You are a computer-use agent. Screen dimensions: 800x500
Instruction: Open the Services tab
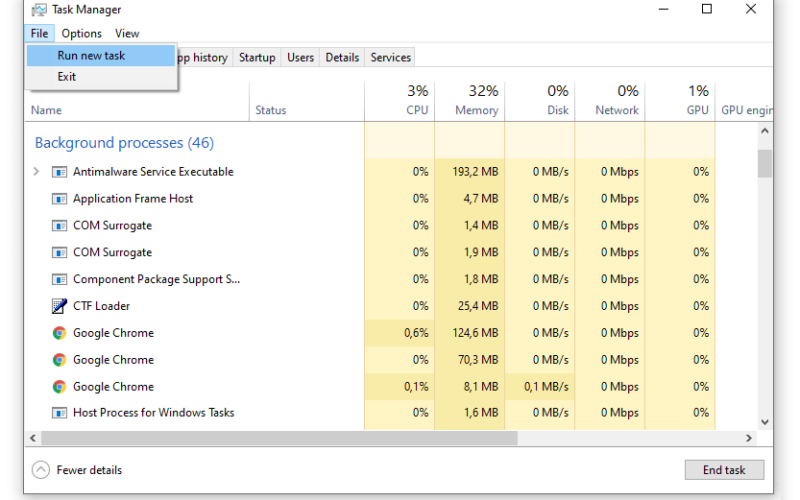click(390, 57)
